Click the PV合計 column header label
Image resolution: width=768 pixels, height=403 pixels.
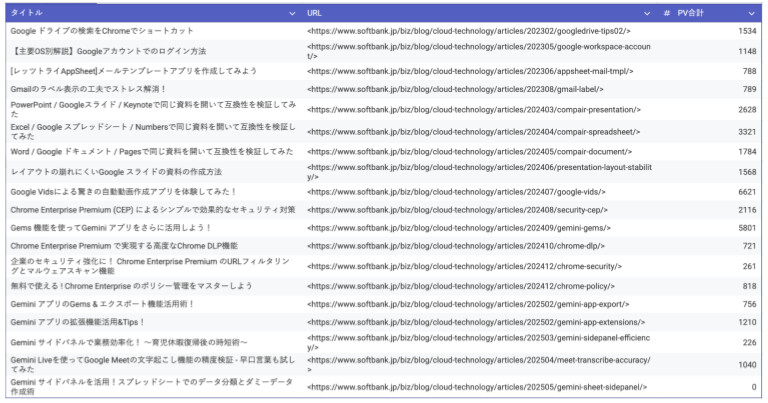(x=691, y=13)
